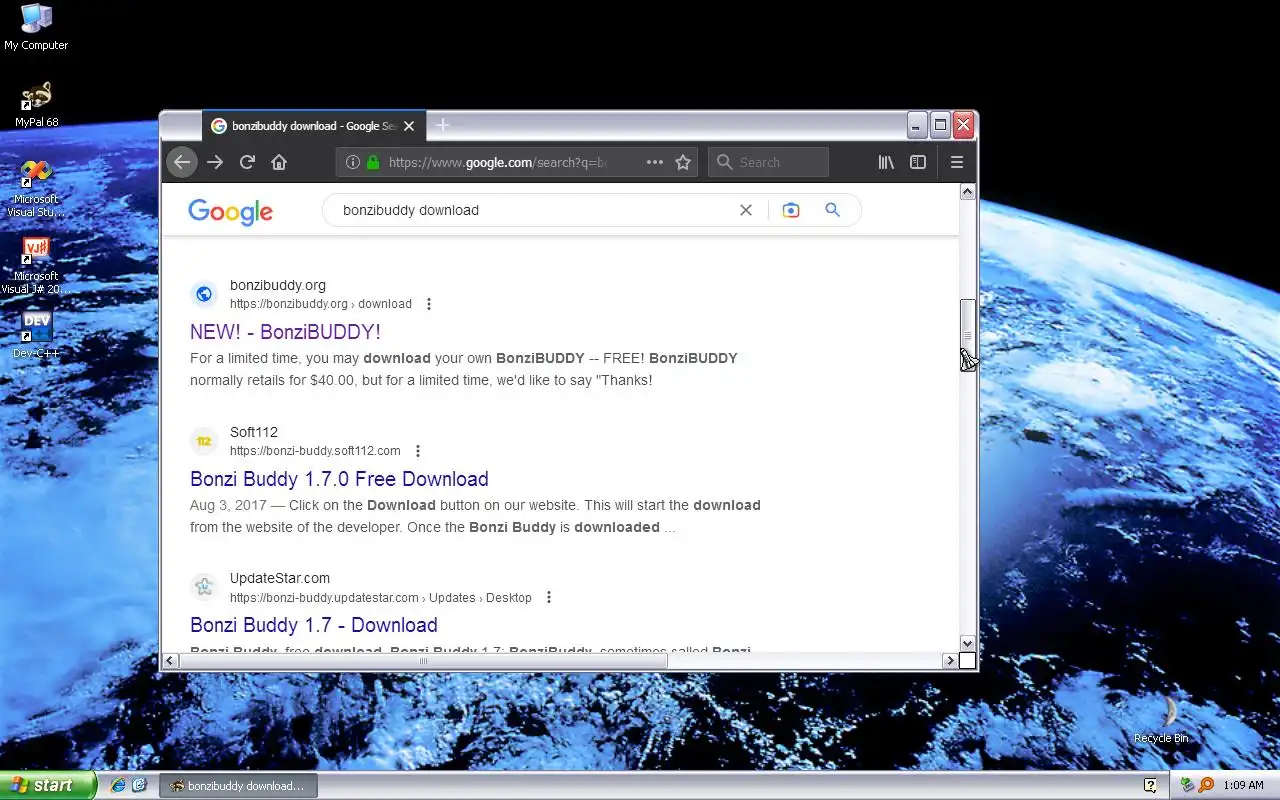Click the vertical scrollbar down arrow

[x=967, y=643]
